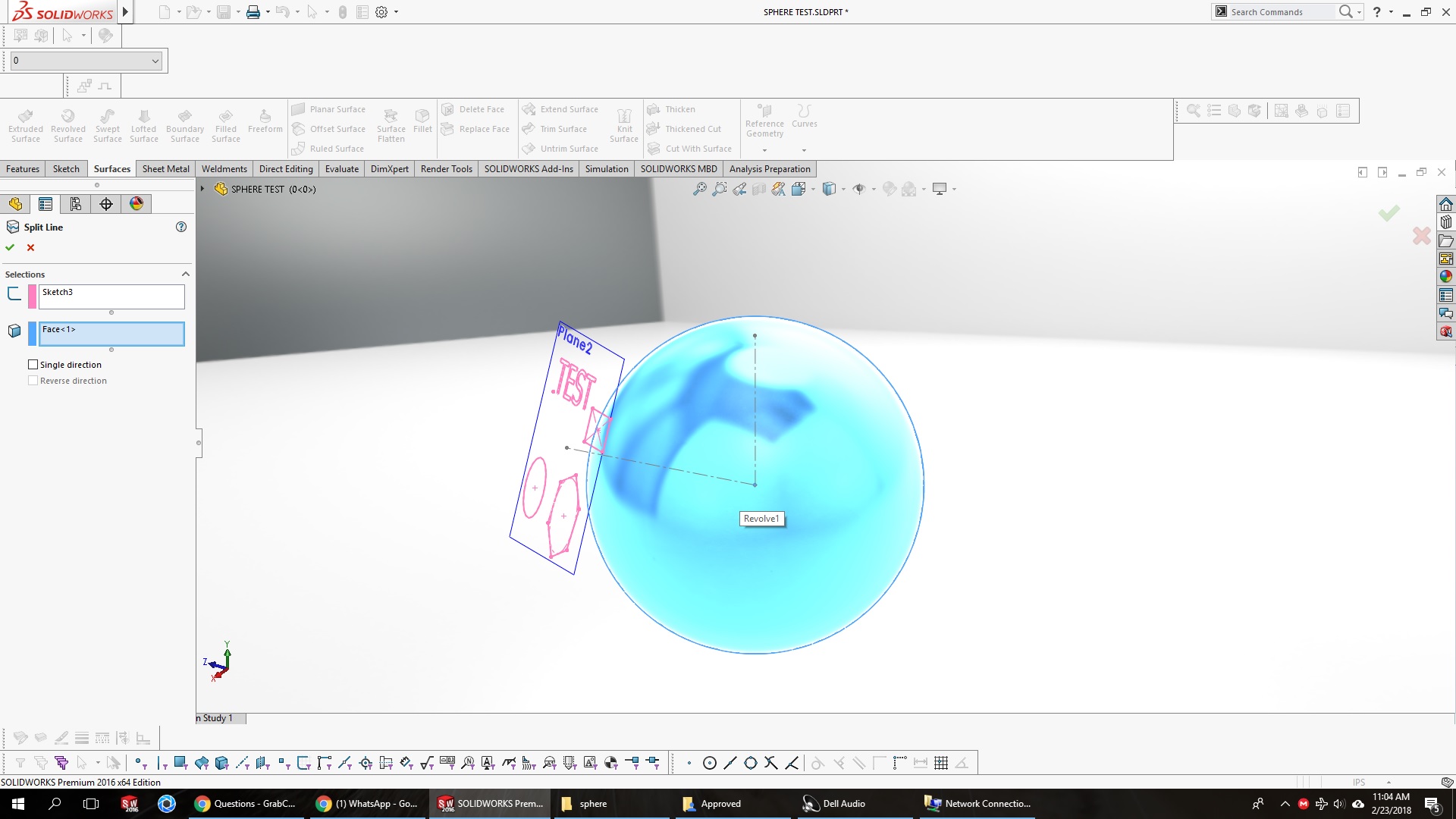Accept Split Line with green checkmark

point(10,247)
